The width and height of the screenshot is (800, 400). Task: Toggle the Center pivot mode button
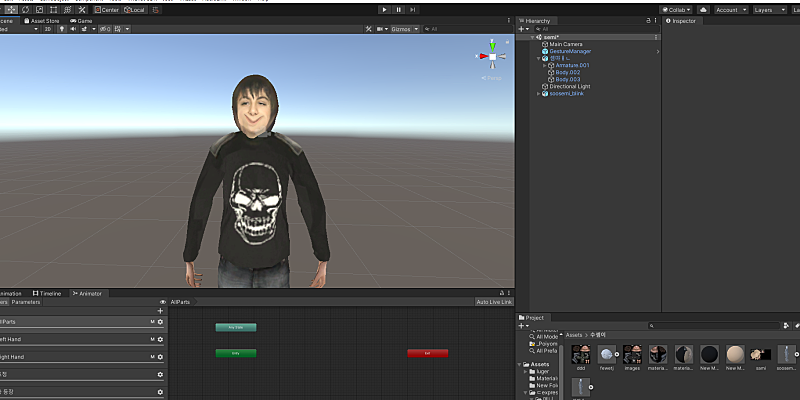(x=106, y=9)
